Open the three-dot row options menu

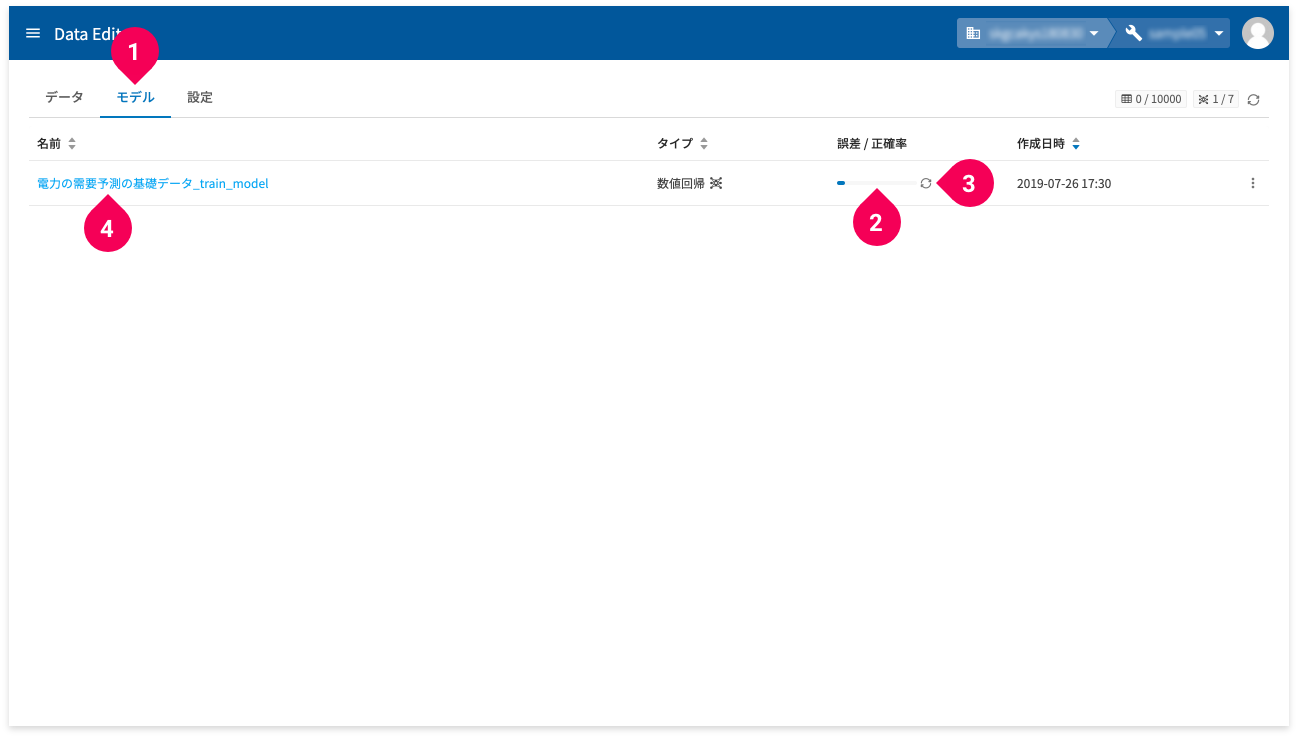pyautogui.click(x=1252, y=183)
